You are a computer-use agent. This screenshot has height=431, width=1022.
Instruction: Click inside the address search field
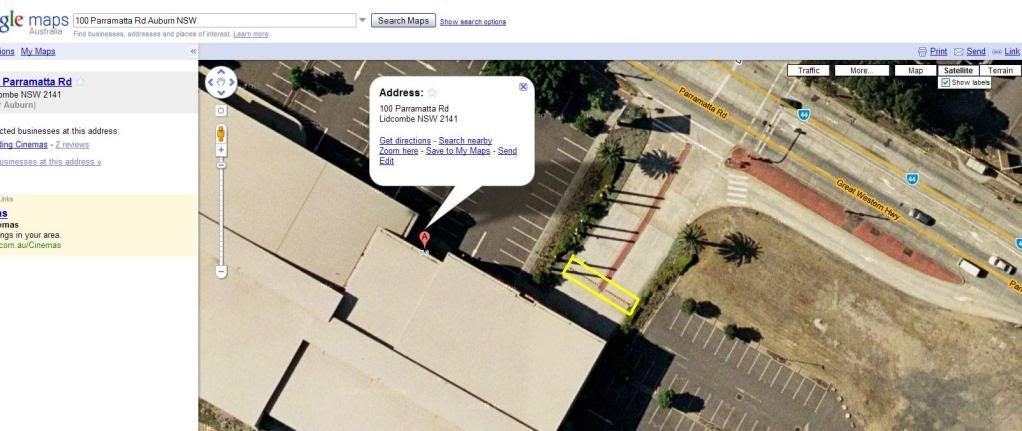[214, 20]
